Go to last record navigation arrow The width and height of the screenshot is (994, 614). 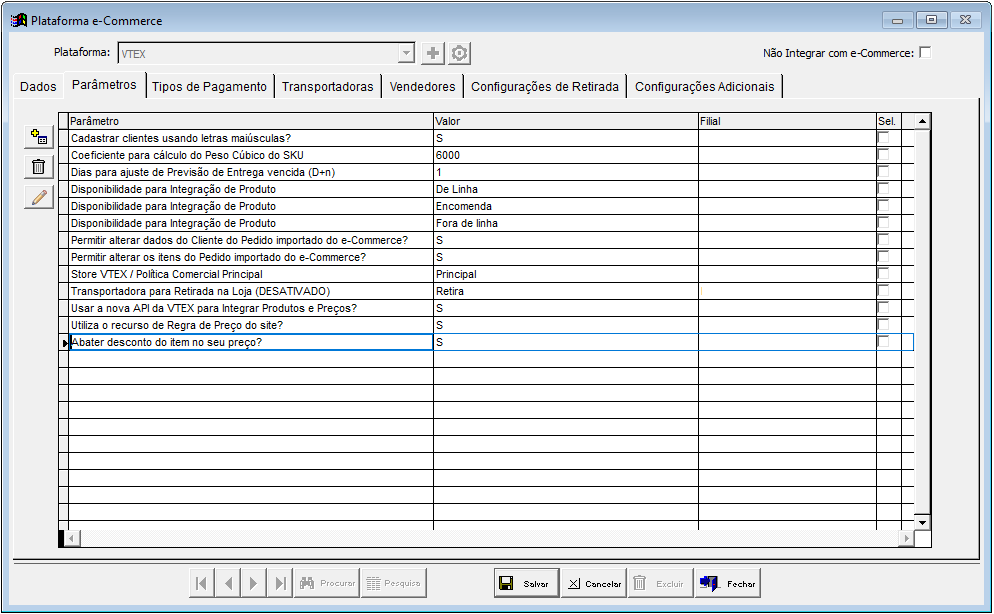click(280, 583)
